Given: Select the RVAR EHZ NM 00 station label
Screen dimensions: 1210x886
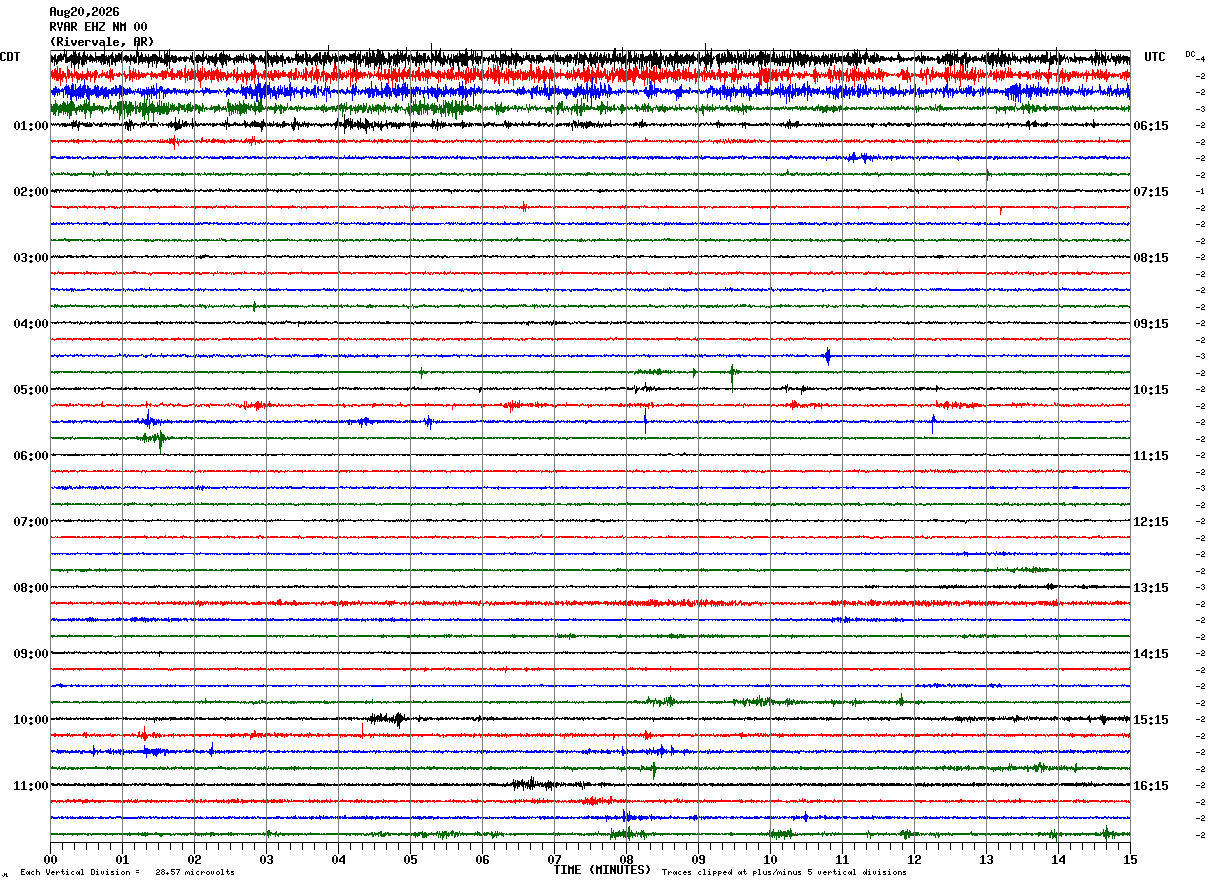Looking at the screenshot, I should 98,27.
